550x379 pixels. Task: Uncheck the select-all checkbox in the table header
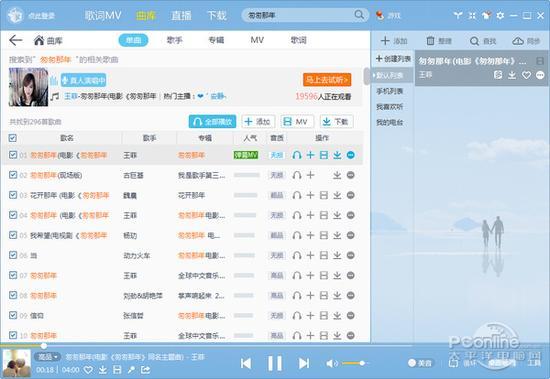pyautogui.click(x=13, y=138)
